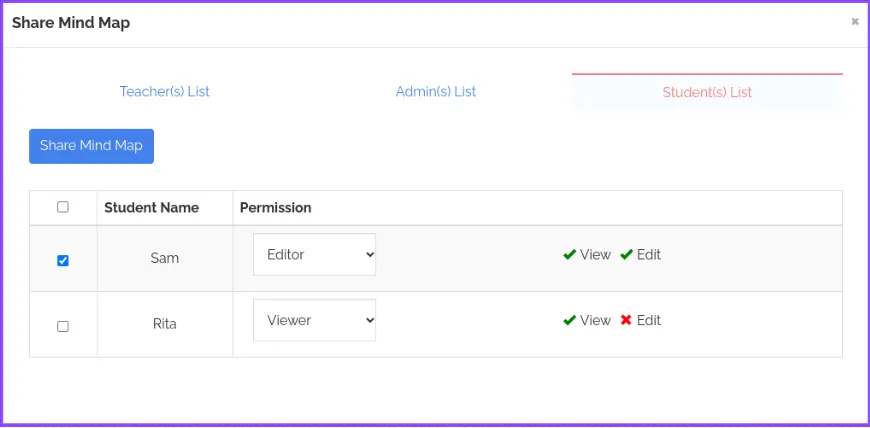Click the name Sam in the table
Screen dimensions: 870x428
click(165, 258)
